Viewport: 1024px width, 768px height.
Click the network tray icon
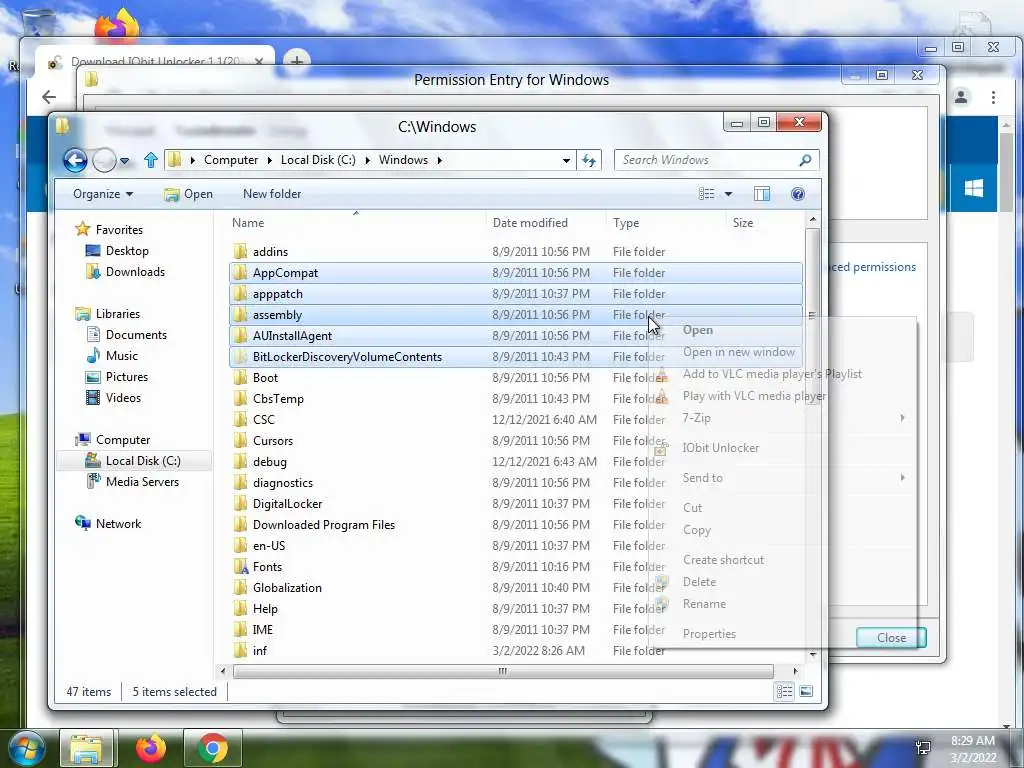click(923, 747)
